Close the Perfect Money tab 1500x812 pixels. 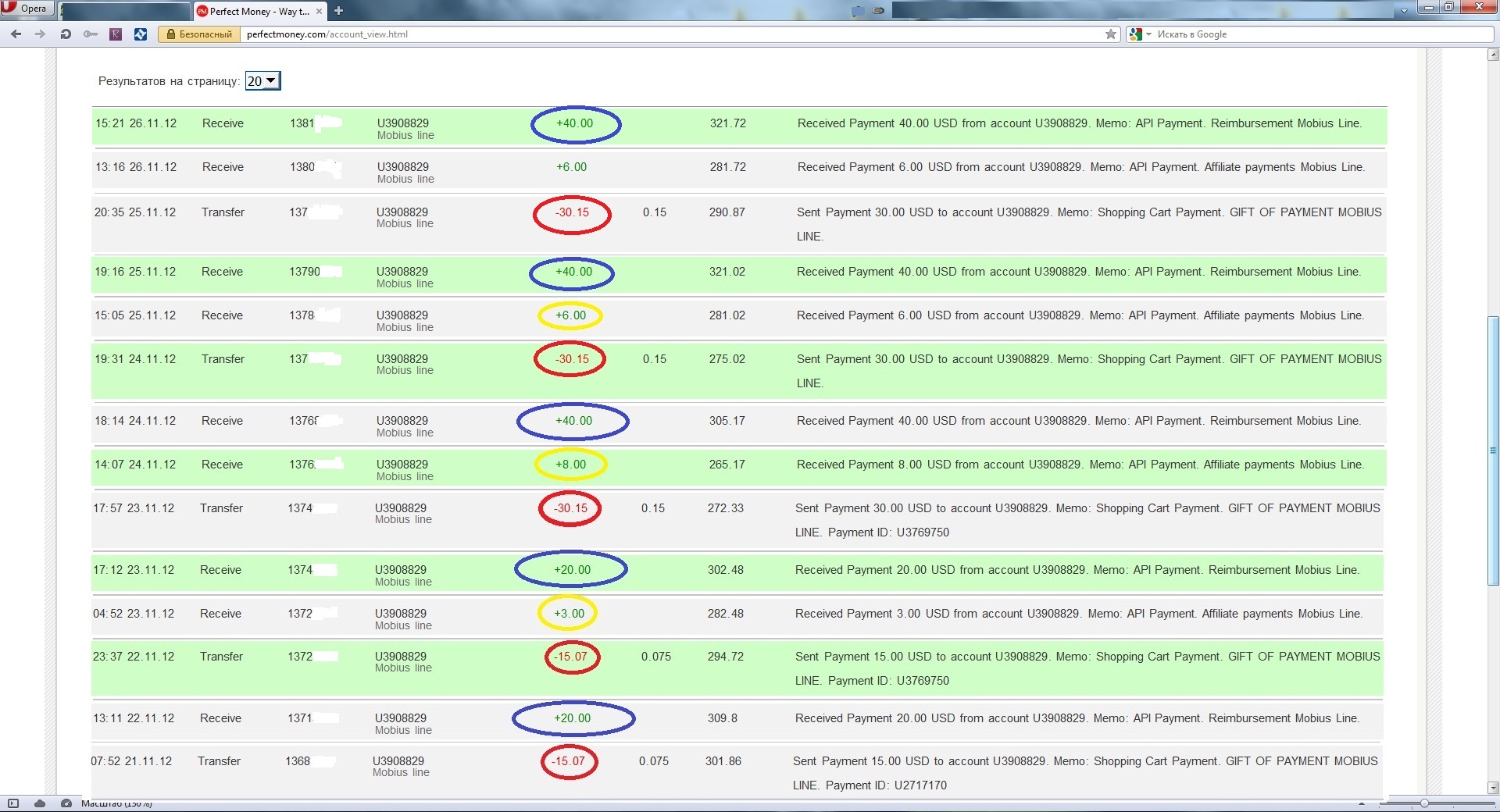tap(319, 11)
